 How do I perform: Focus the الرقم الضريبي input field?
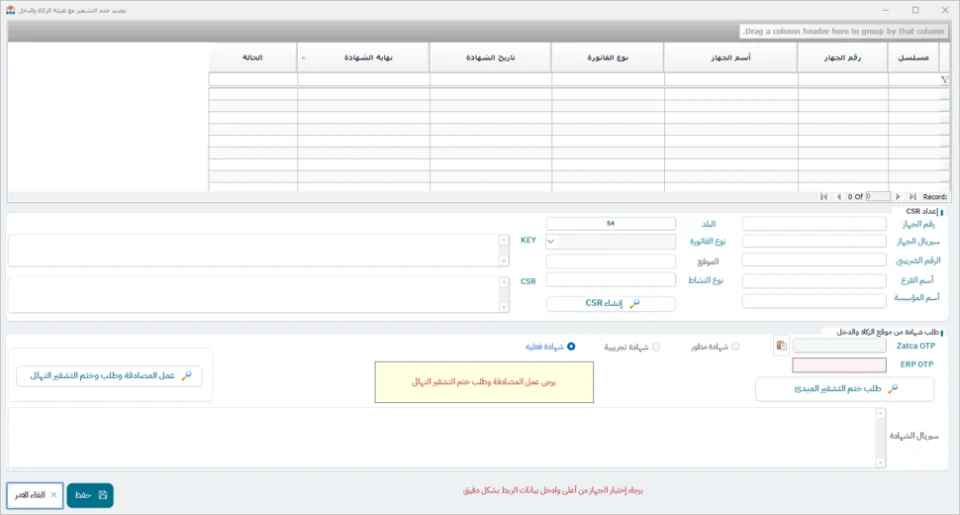tap(814, 260)
